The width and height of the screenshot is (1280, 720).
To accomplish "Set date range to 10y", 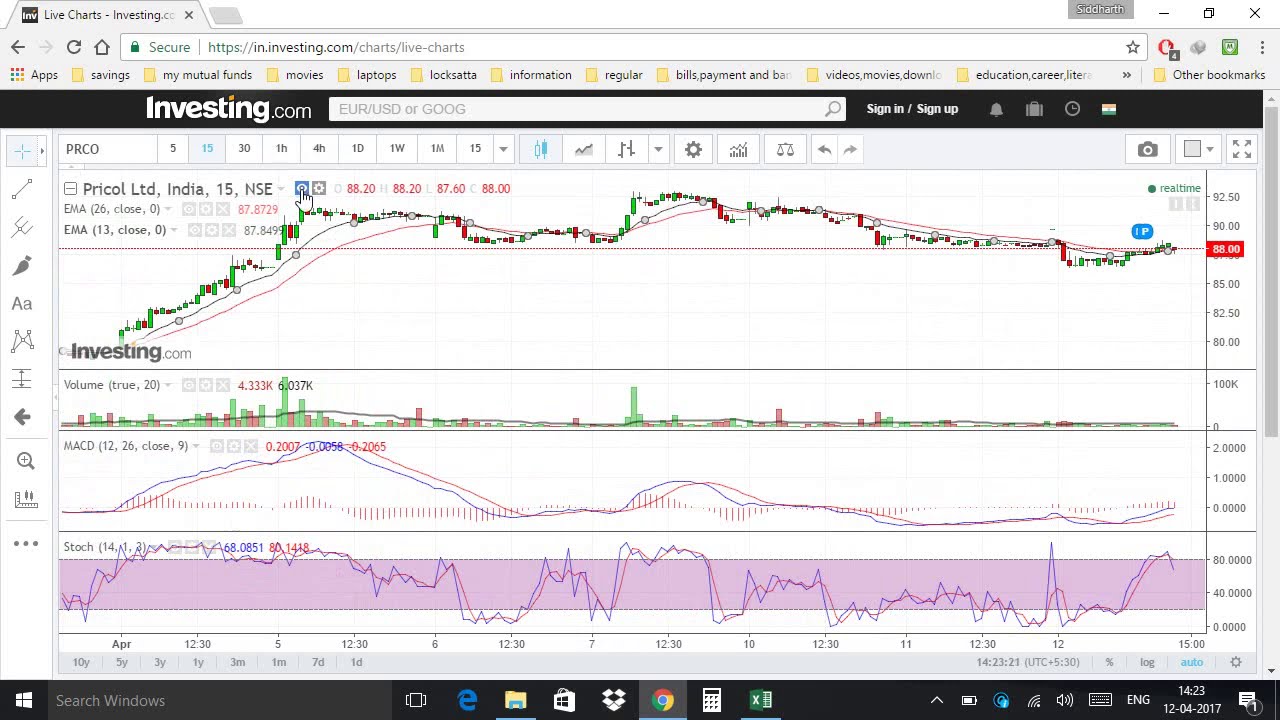I will tap(81, 662).
